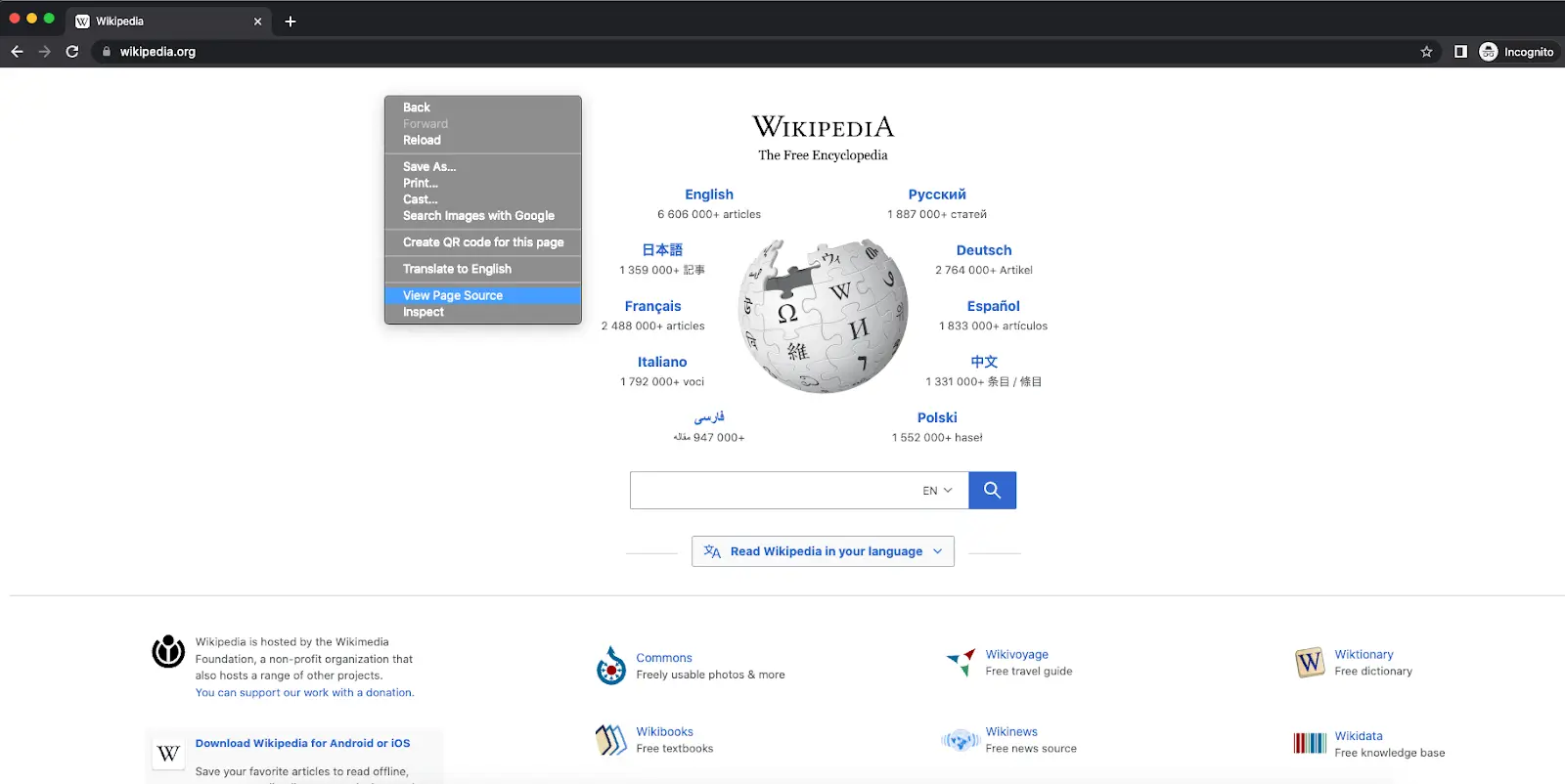Click the WIKIPEDIA title wordmark
This screenshot has width=1565, height=784.
click(823, 127)
